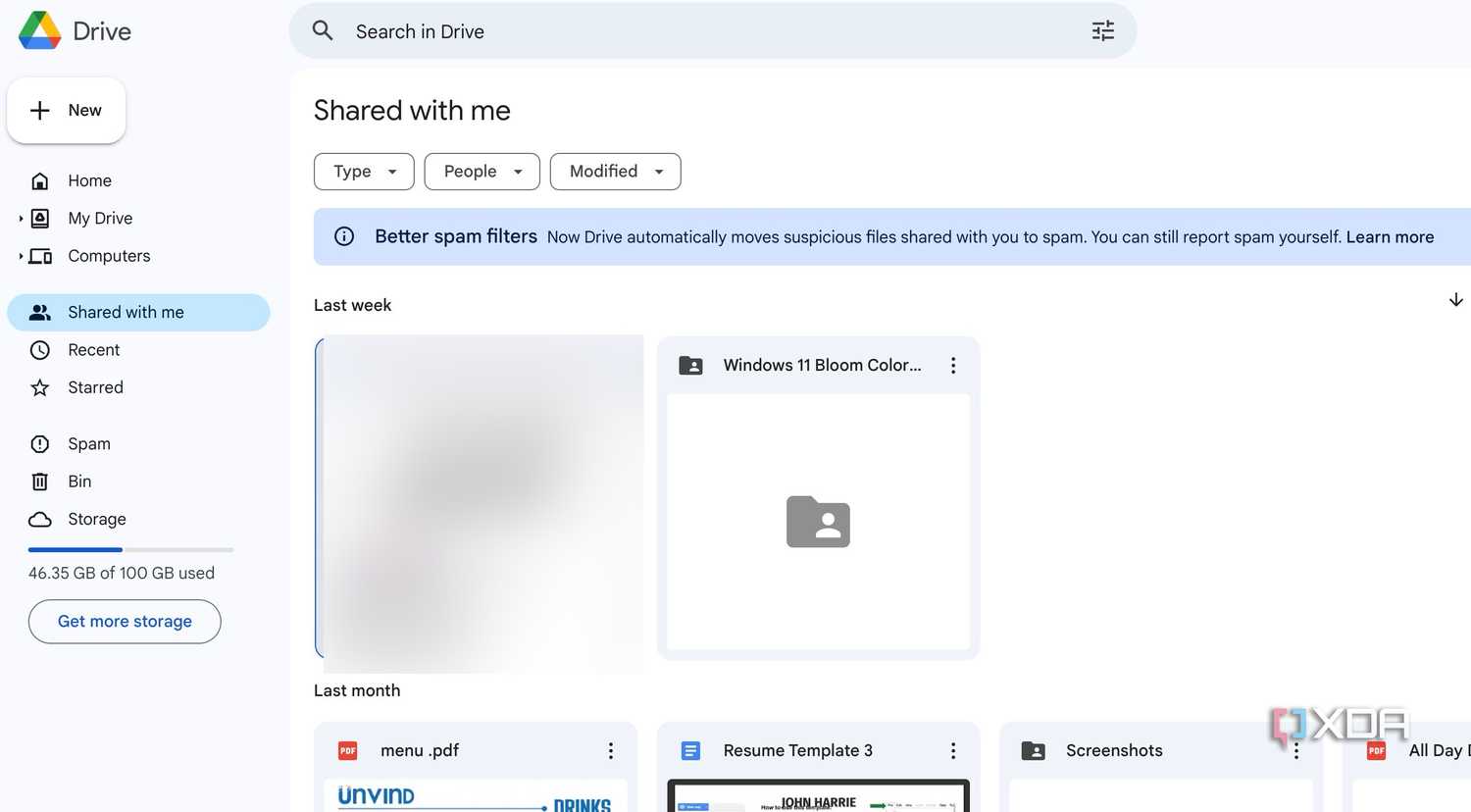The height and width of the screenshot is (812, 1471).
Task: Open the Modified filter dropdown
Action: tap(616, 172)
